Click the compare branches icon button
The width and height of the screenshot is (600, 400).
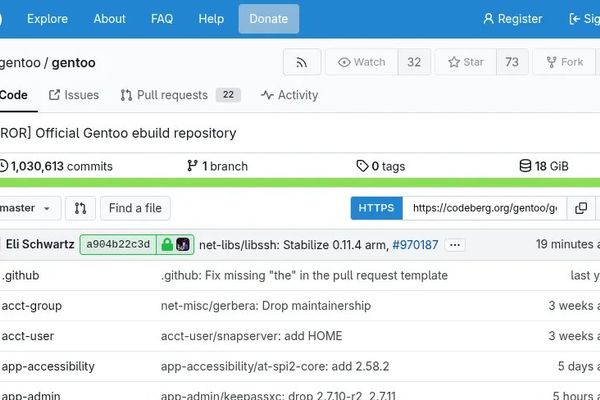(80, 208)
